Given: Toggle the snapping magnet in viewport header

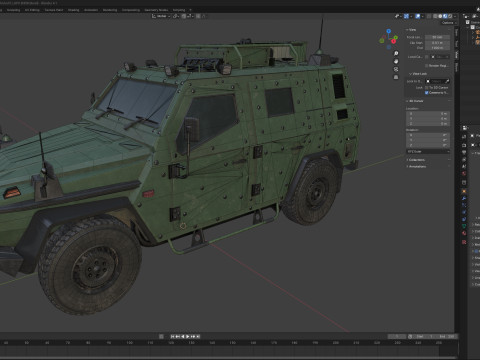Looking at the screenshot, I should 184,16.
